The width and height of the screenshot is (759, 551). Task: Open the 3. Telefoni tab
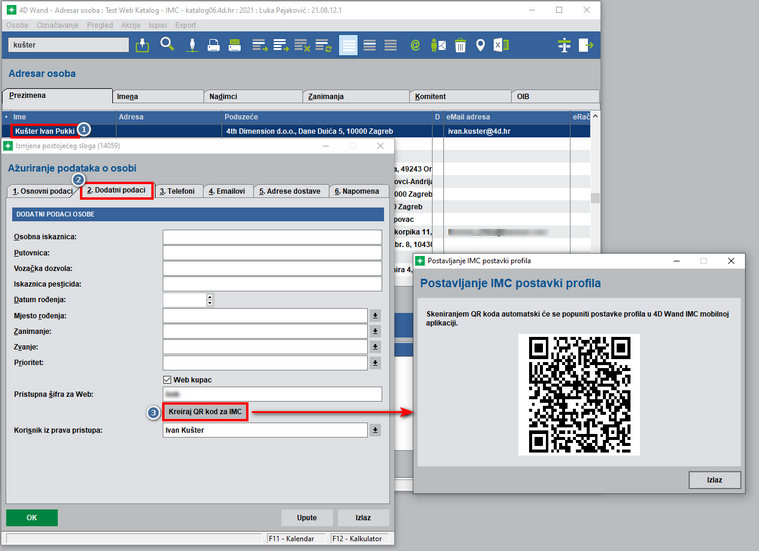(177, 191)
